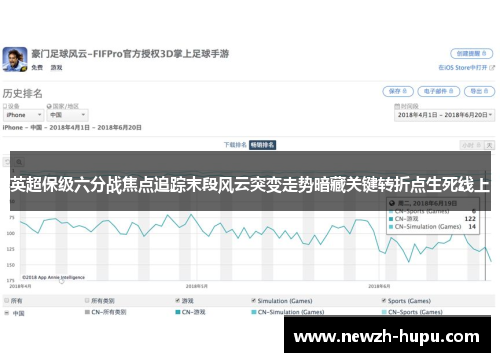Switch to the 畅销排名 tab
Viewport: 500px width, 362px height.
click(x=262, y=145)
